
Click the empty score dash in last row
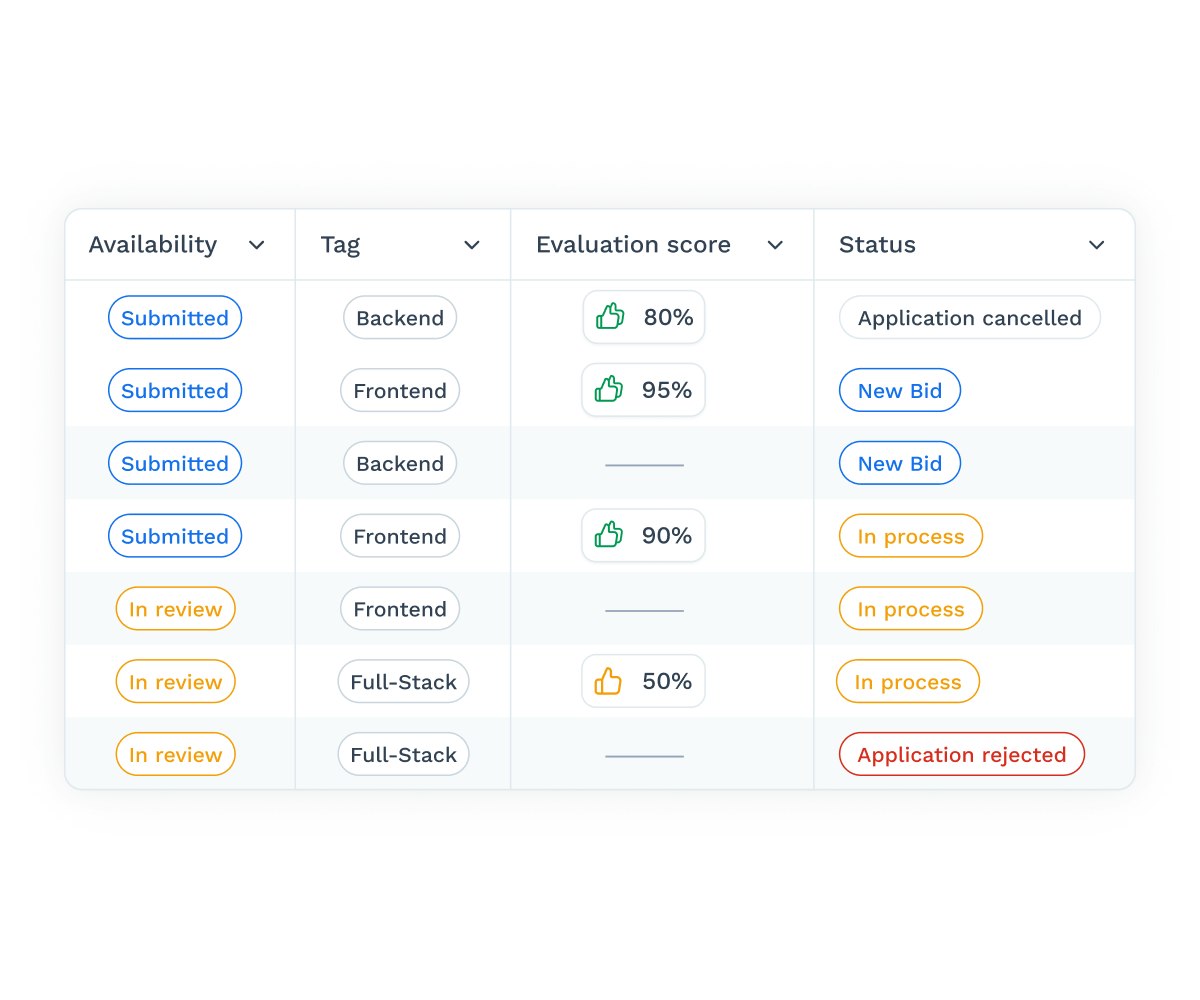(x=644, y=756)
